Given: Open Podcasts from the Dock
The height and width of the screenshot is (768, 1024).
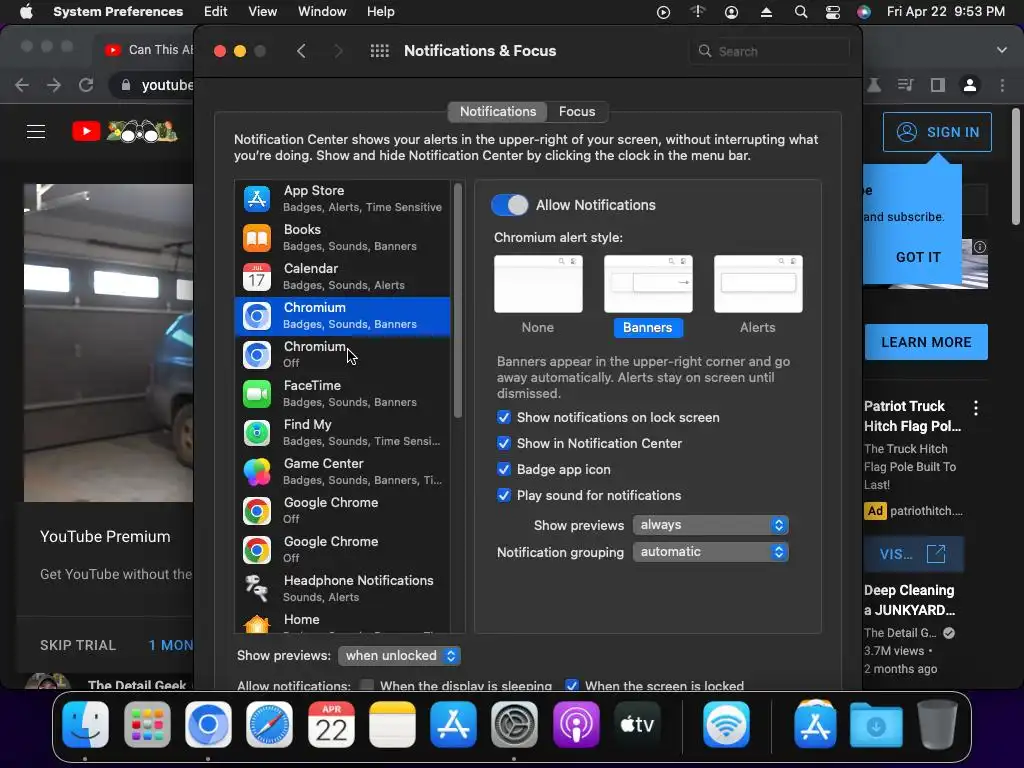Looking at the screenshot, I should click(x=576, y=724).
